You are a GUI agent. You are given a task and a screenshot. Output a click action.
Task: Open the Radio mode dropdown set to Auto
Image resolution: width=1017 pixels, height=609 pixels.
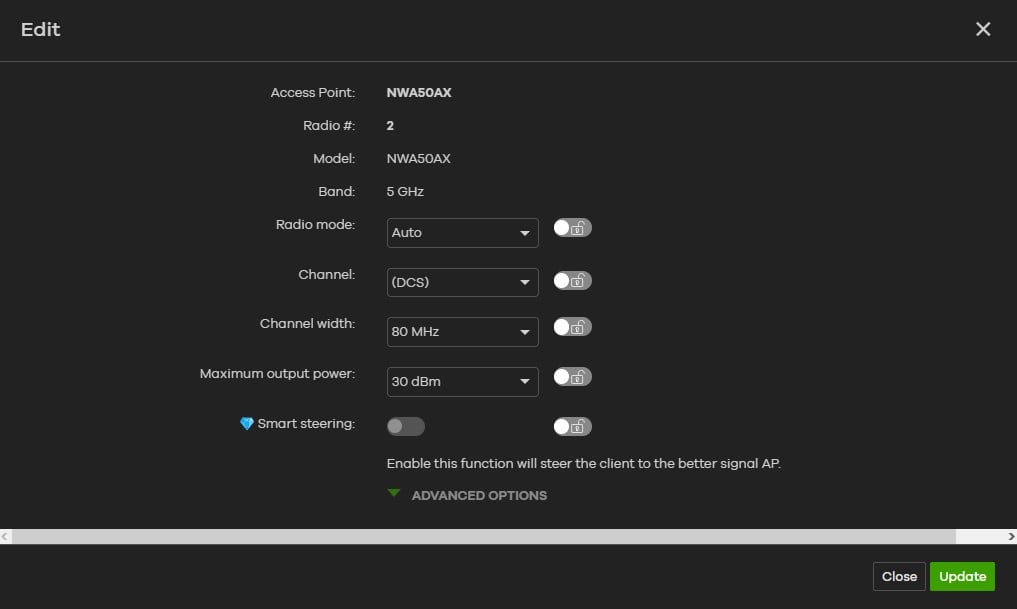point(462,233)
